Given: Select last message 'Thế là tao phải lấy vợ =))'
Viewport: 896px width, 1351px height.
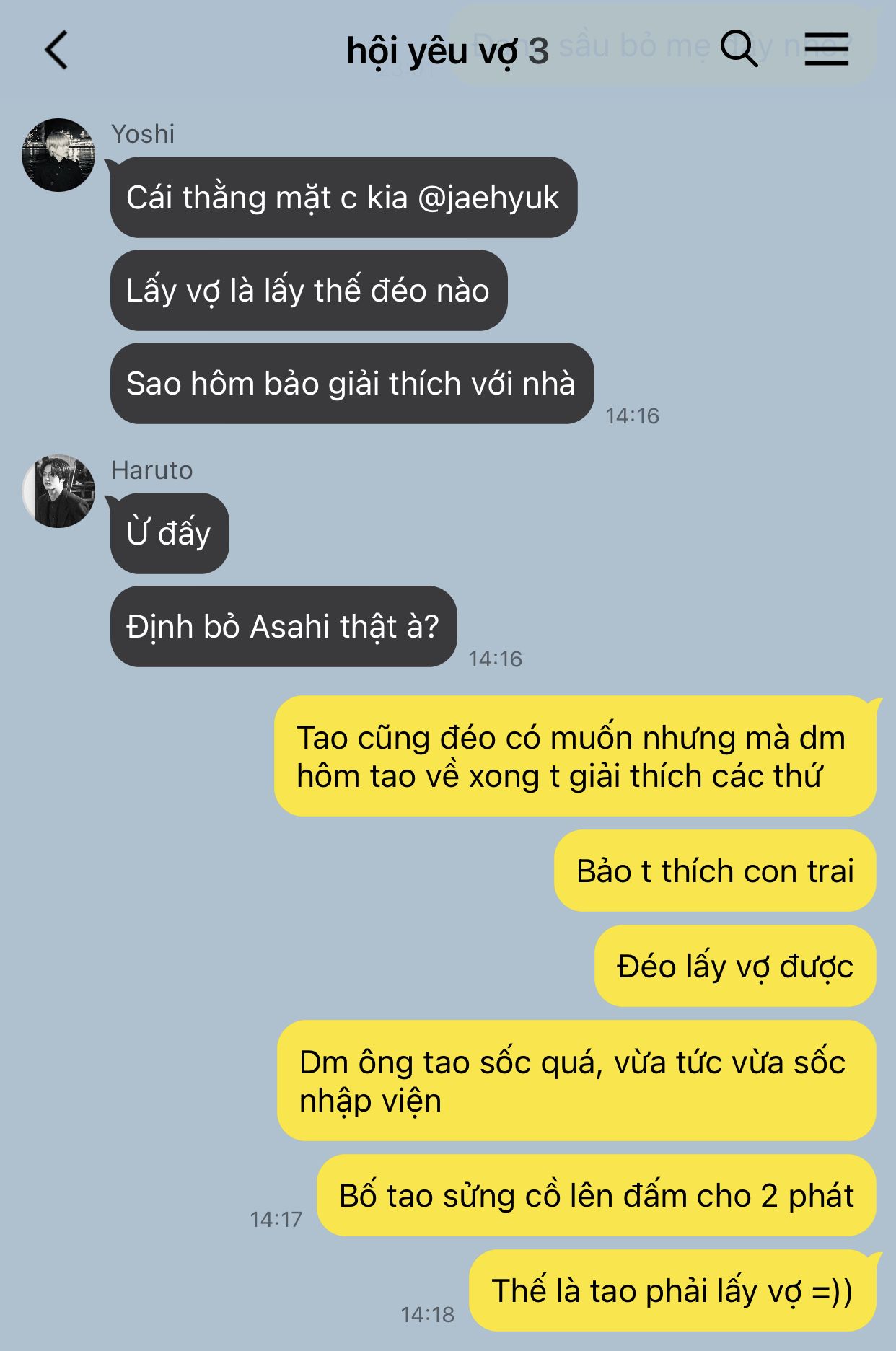Looking at the screenshot, I should [x=672, y=1291].
